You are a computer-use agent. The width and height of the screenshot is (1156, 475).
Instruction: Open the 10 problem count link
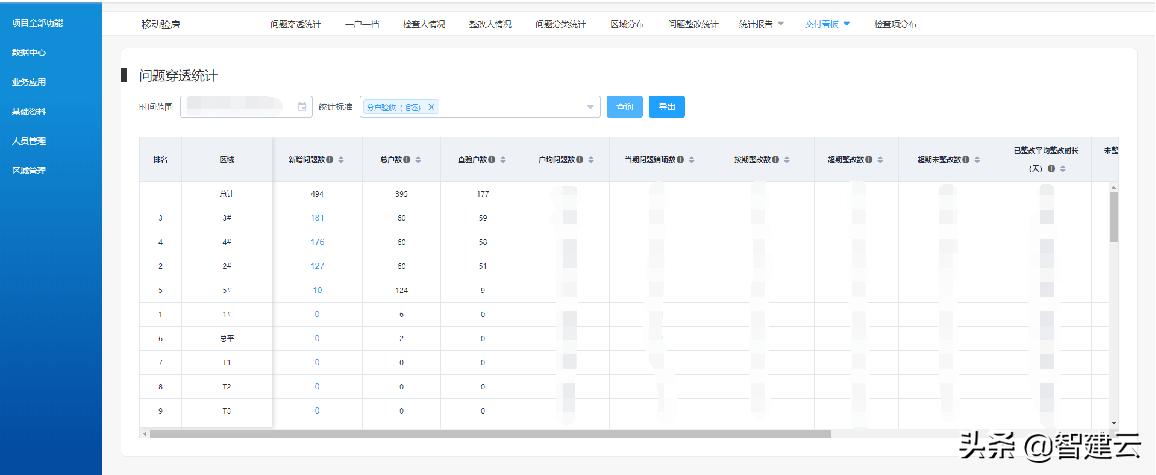317,290
